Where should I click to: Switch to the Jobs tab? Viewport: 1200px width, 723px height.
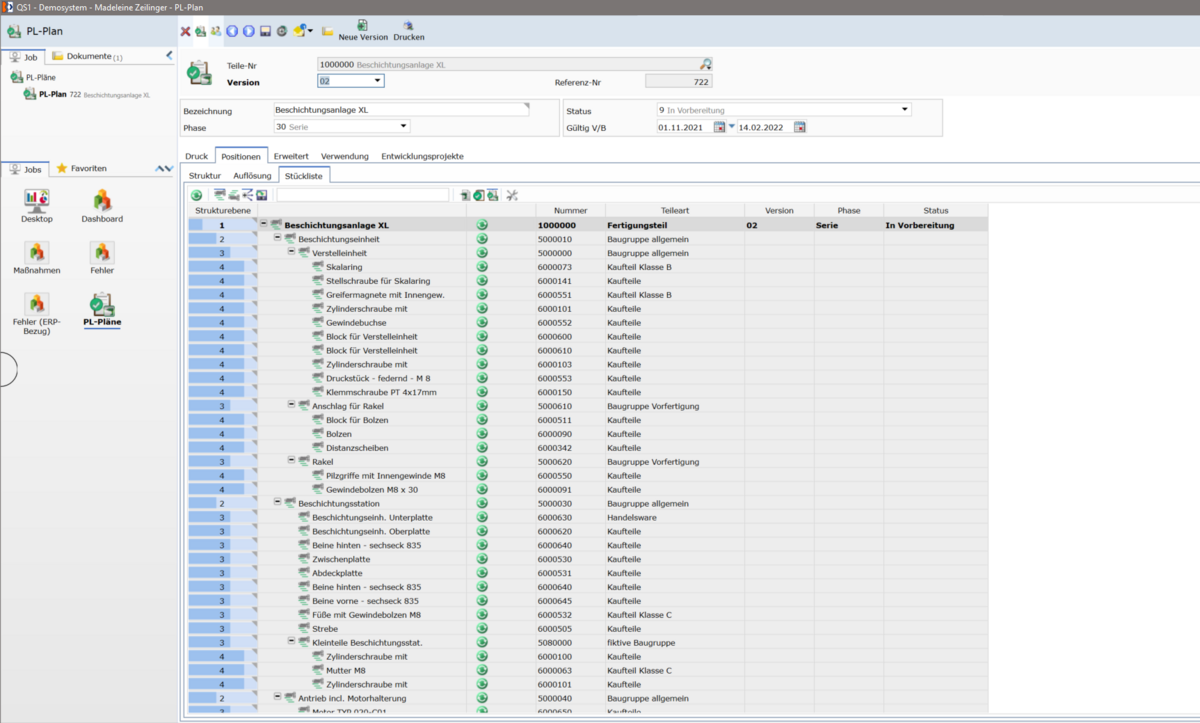(x=25, y=168)
